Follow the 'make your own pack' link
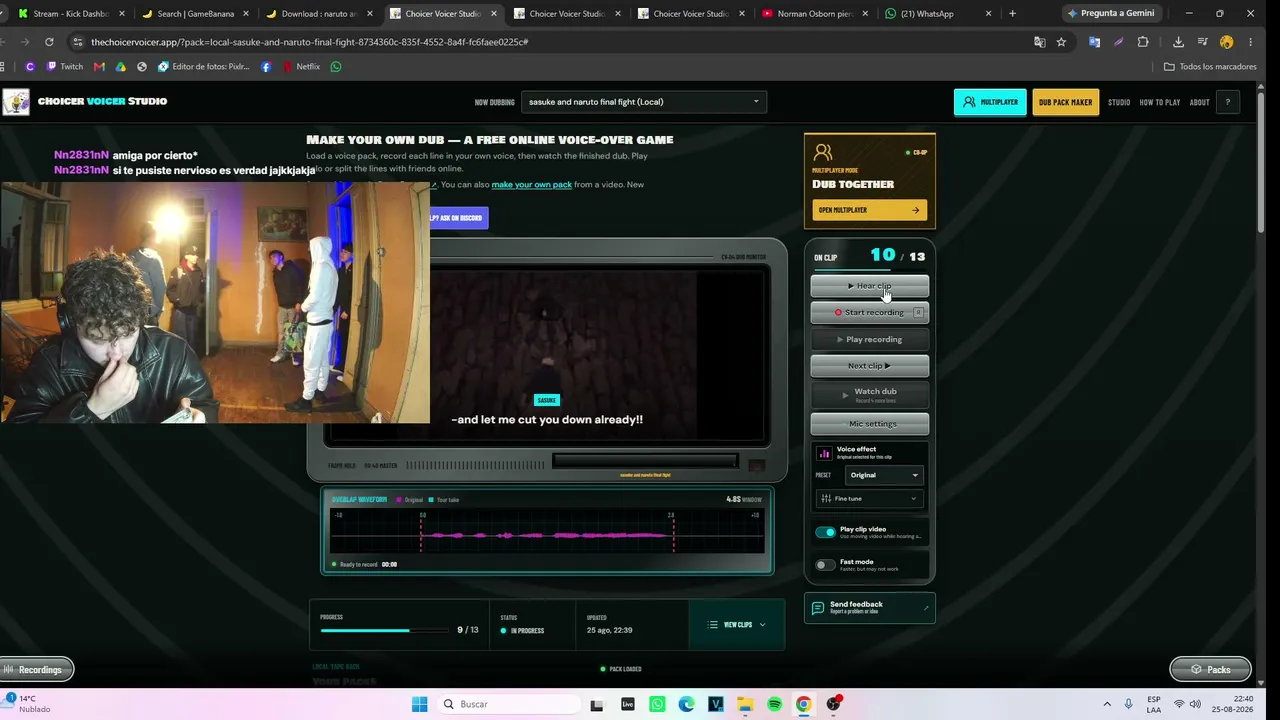1280x720 pixels. pos(532,185)
